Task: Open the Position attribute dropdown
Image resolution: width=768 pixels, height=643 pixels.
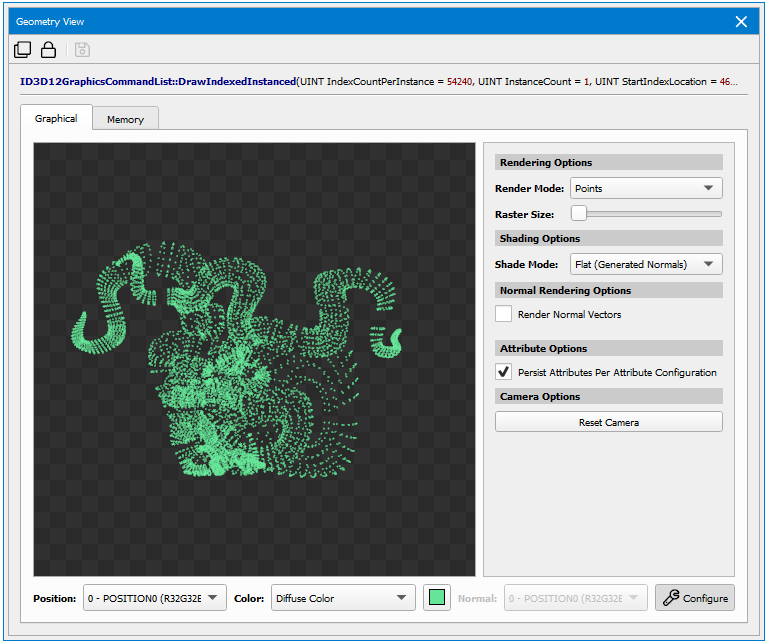Action: coord(155,598)
